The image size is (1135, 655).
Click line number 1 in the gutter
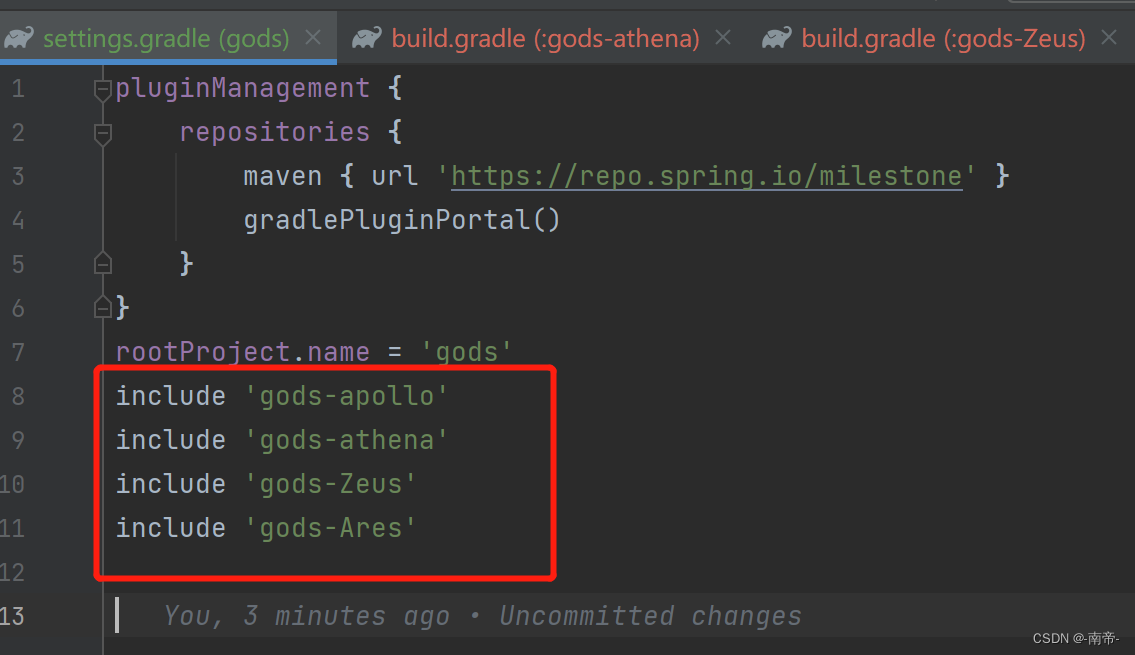click(x=18, y=88)
